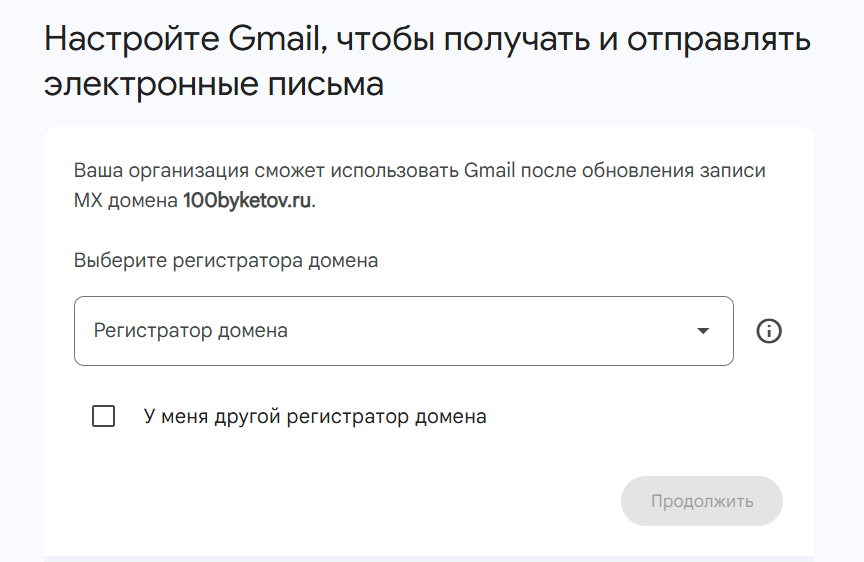Click the word 'получать' in the heading

[x=517, y=40]
